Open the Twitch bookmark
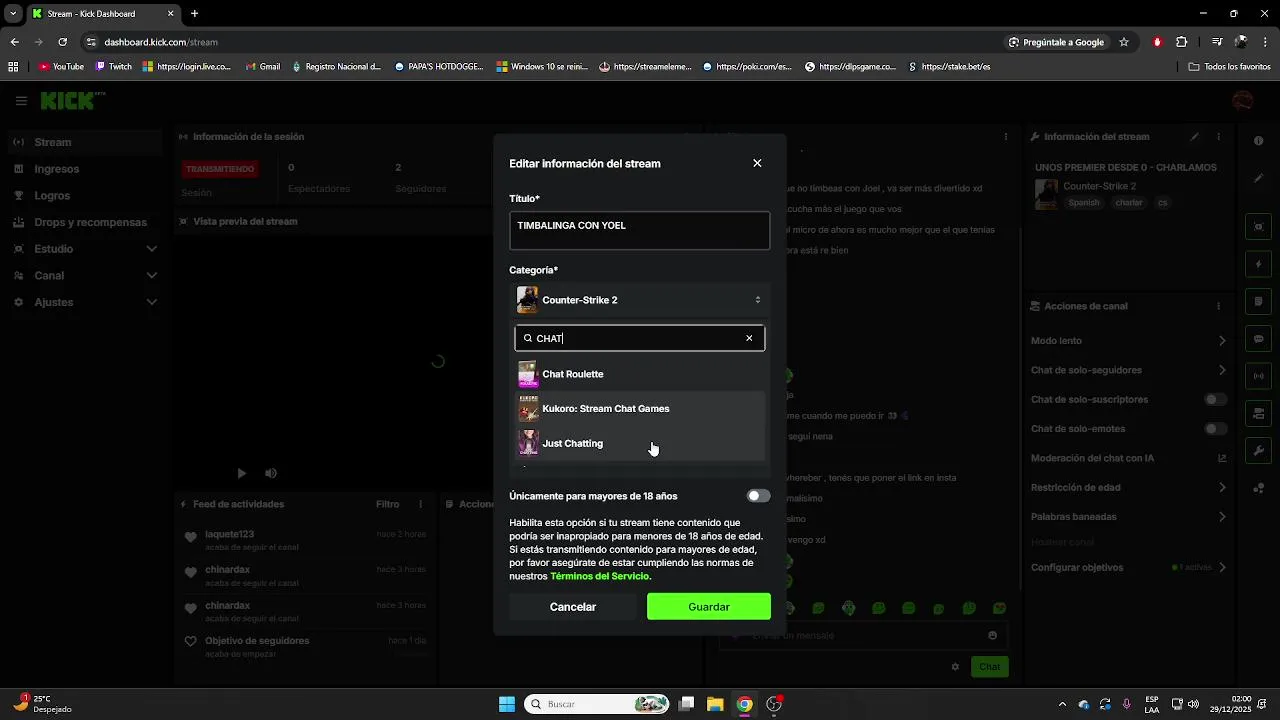Image resolution: width=1280 pixels, height=720 pixels. (x=114, y=67)
